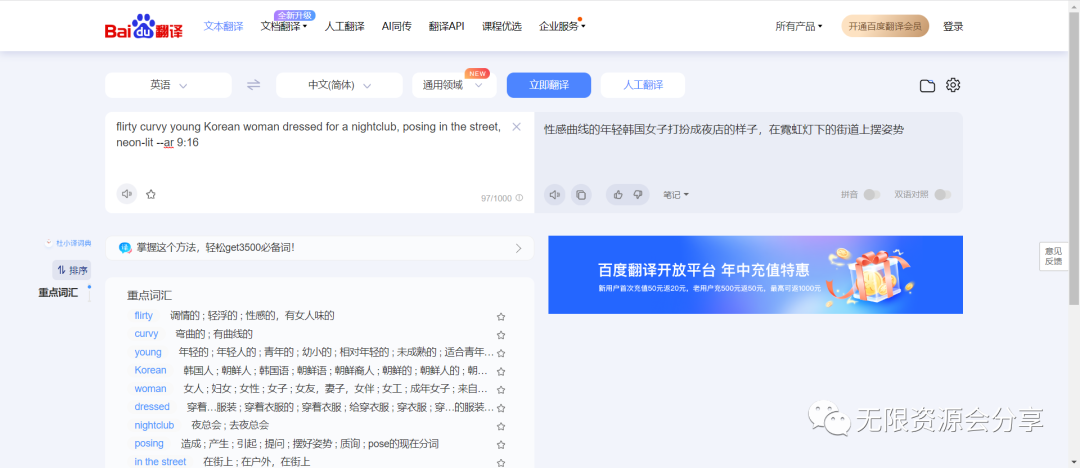Clear the source text with X
Screen dimensions: 1080x468
pos(517,127)
